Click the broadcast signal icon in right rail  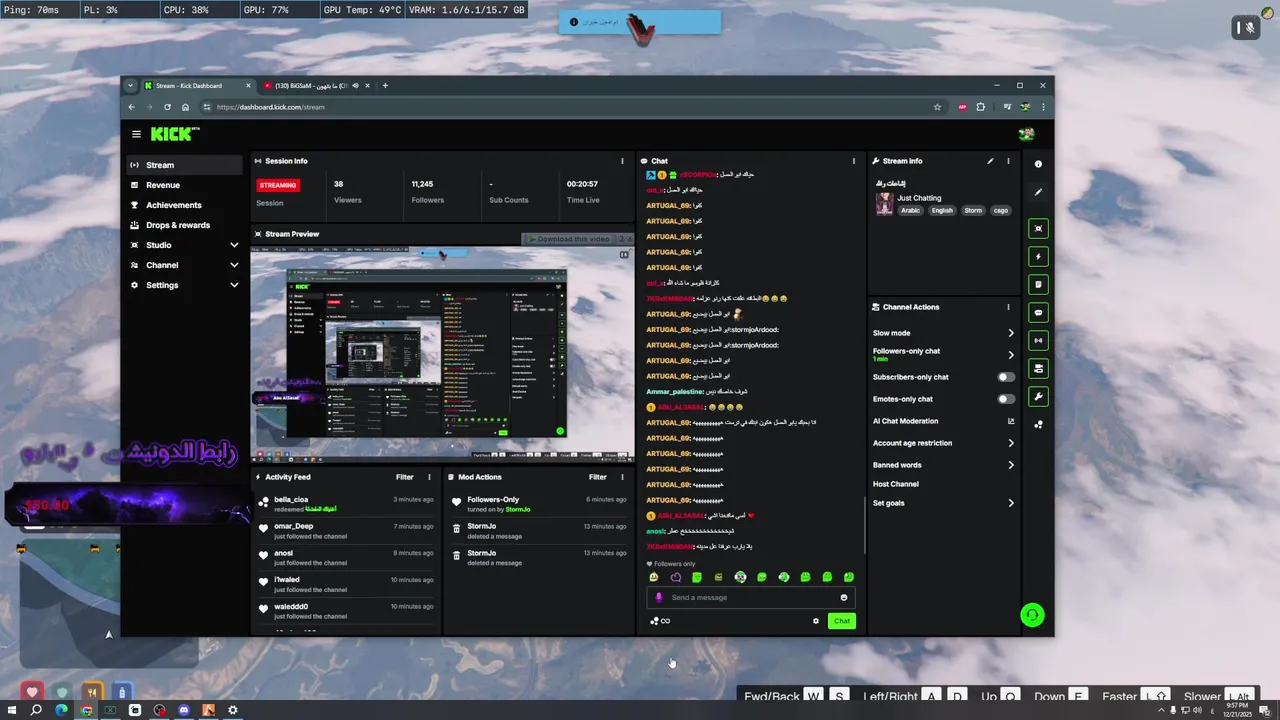coord(1038,341)
